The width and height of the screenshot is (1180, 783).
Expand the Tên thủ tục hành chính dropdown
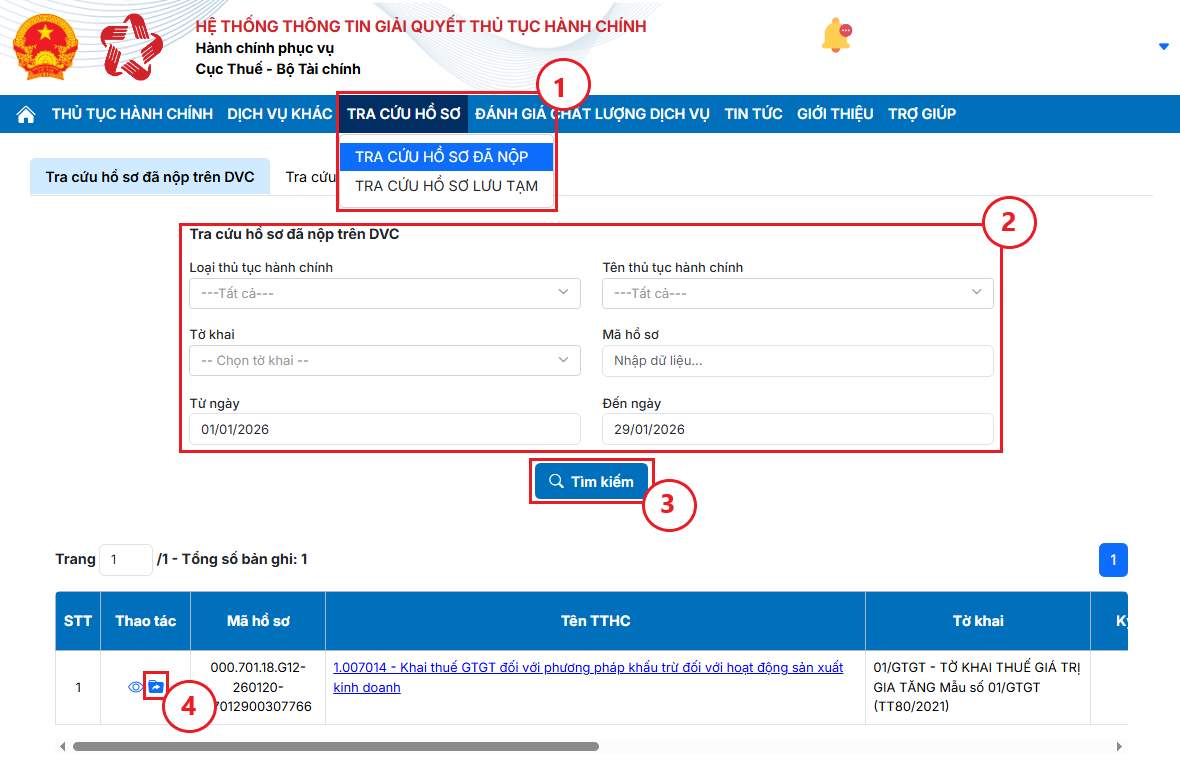797,293
